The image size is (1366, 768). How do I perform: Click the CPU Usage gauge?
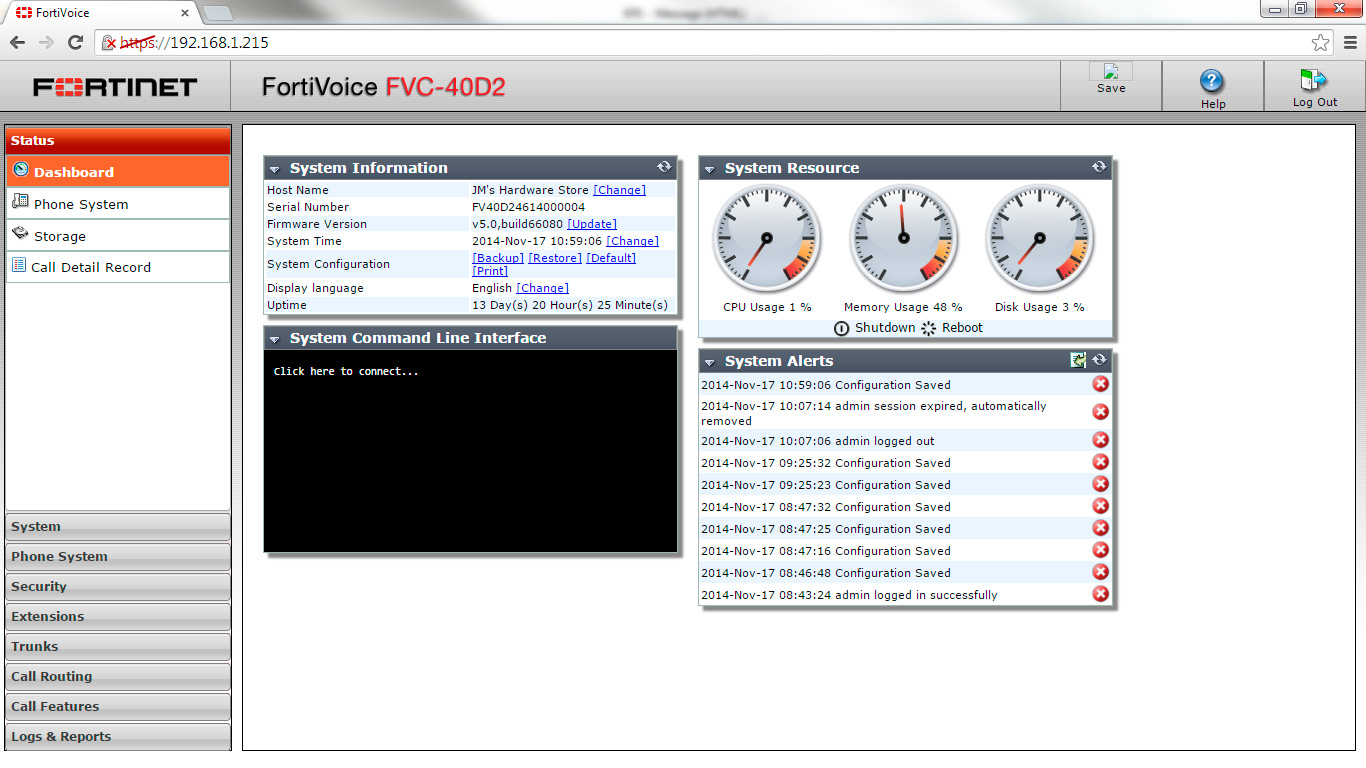point(767,239)
